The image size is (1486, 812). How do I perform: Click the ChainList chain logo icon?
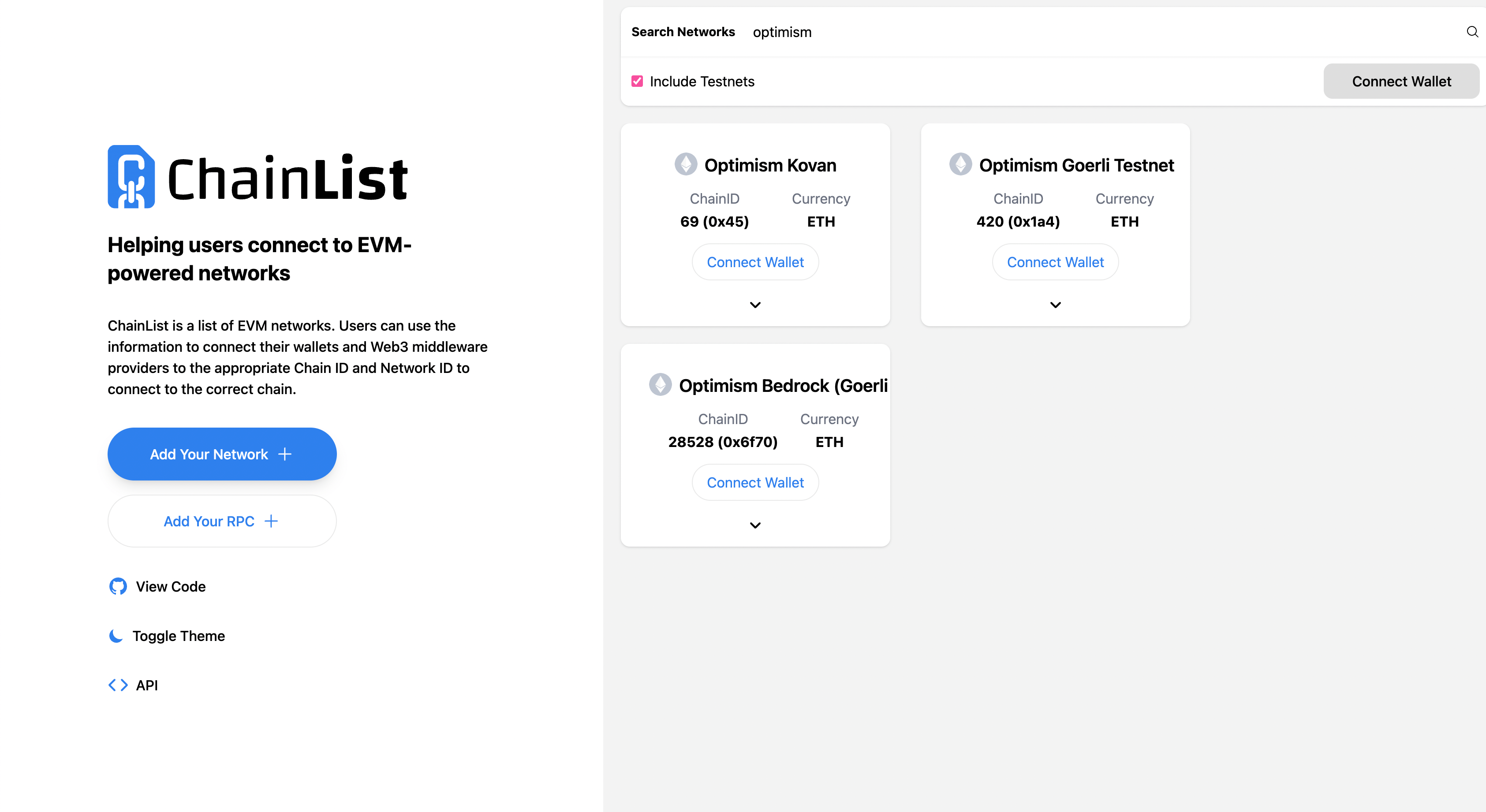click(x=131, y=176)
